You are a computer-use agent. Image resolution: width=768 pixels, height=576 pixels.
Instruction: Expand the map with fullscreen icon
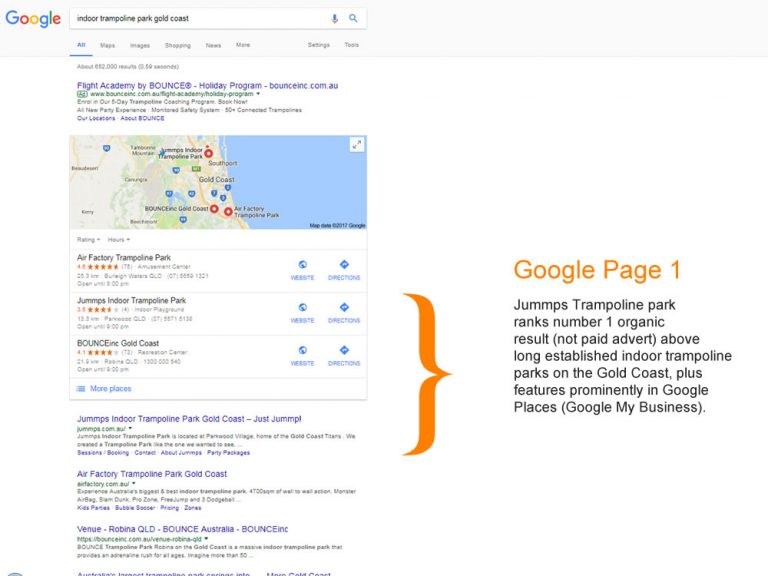356,145
